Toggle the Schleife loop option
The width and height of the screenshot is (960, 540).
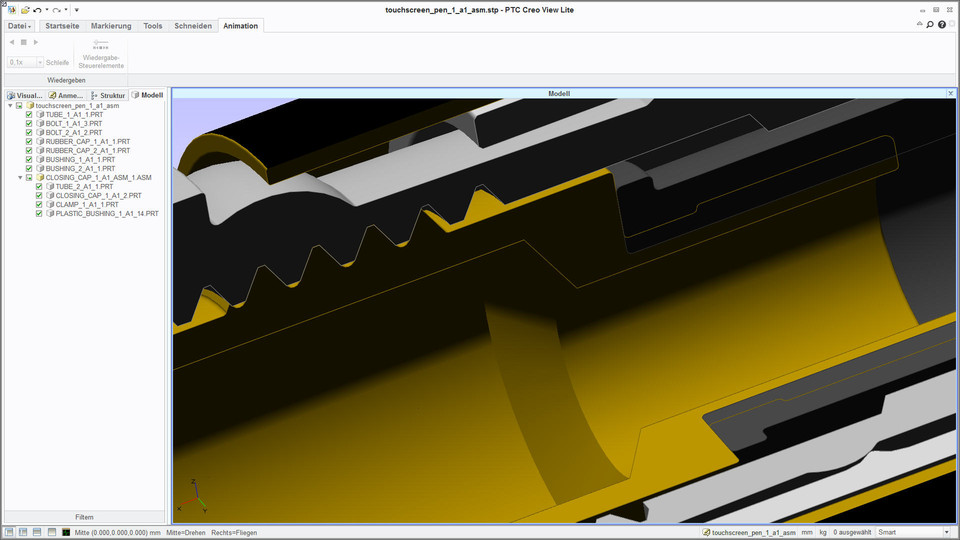pos(58,62)
